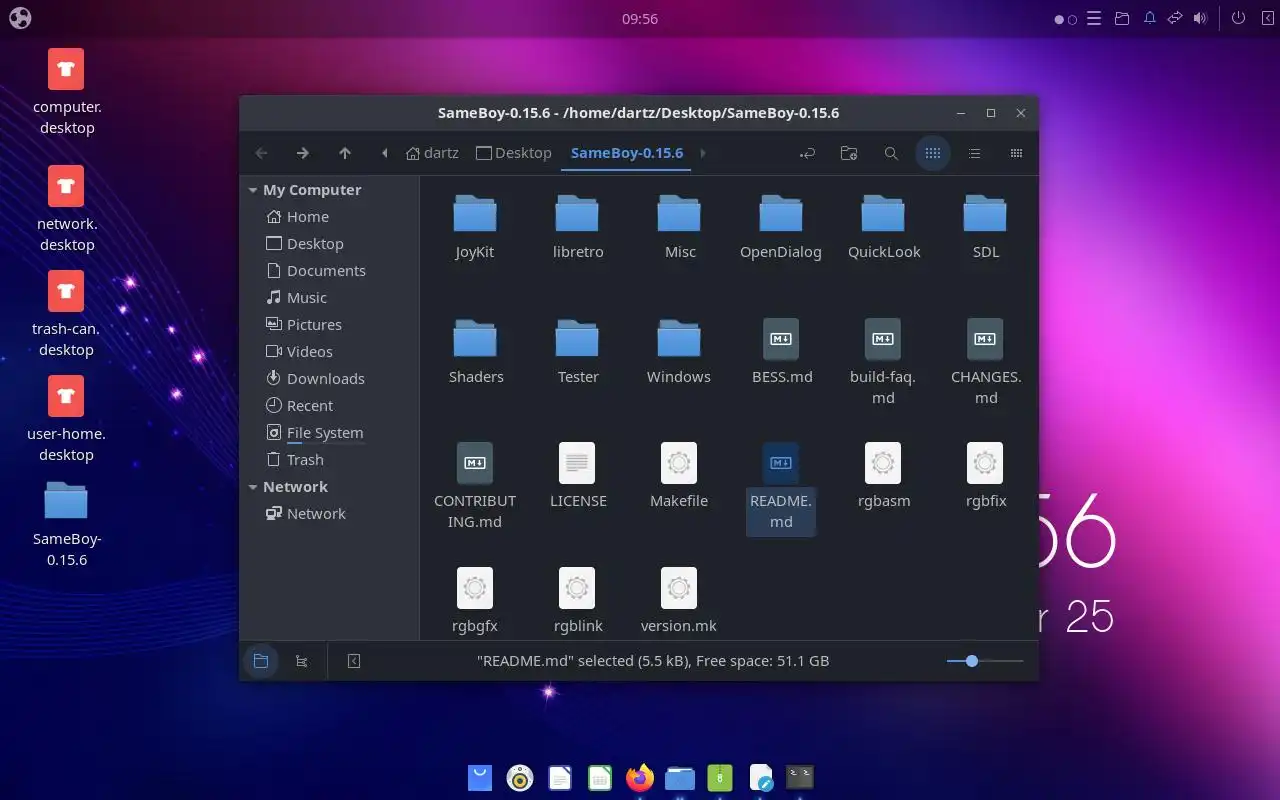Collapse the Network section in sidebar
Image resolution: width=1280 pixels, height=800 pixels.
coord(253,487)
